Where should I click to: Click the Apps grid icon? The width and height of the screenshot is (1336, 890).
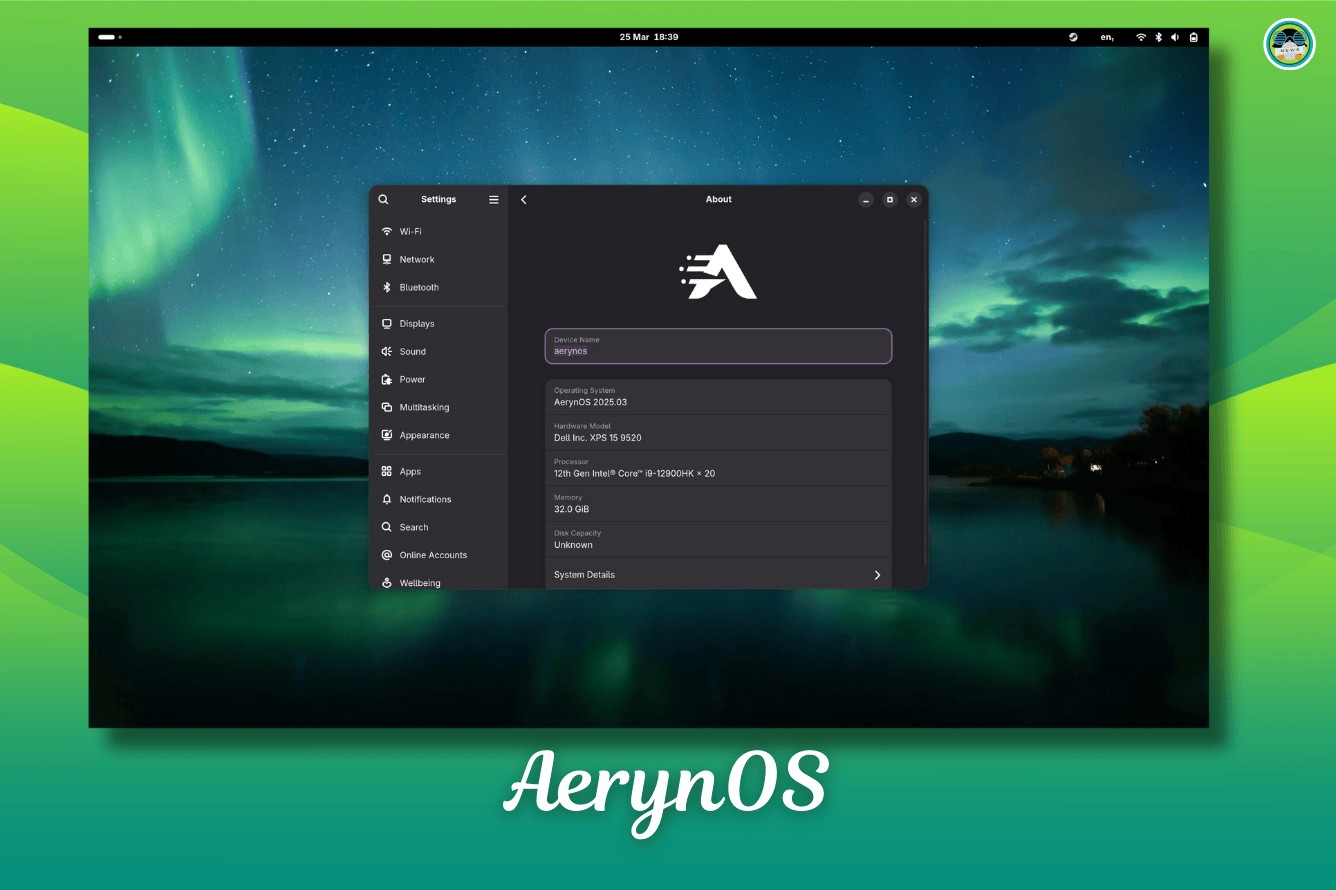(x=387, y=472)
